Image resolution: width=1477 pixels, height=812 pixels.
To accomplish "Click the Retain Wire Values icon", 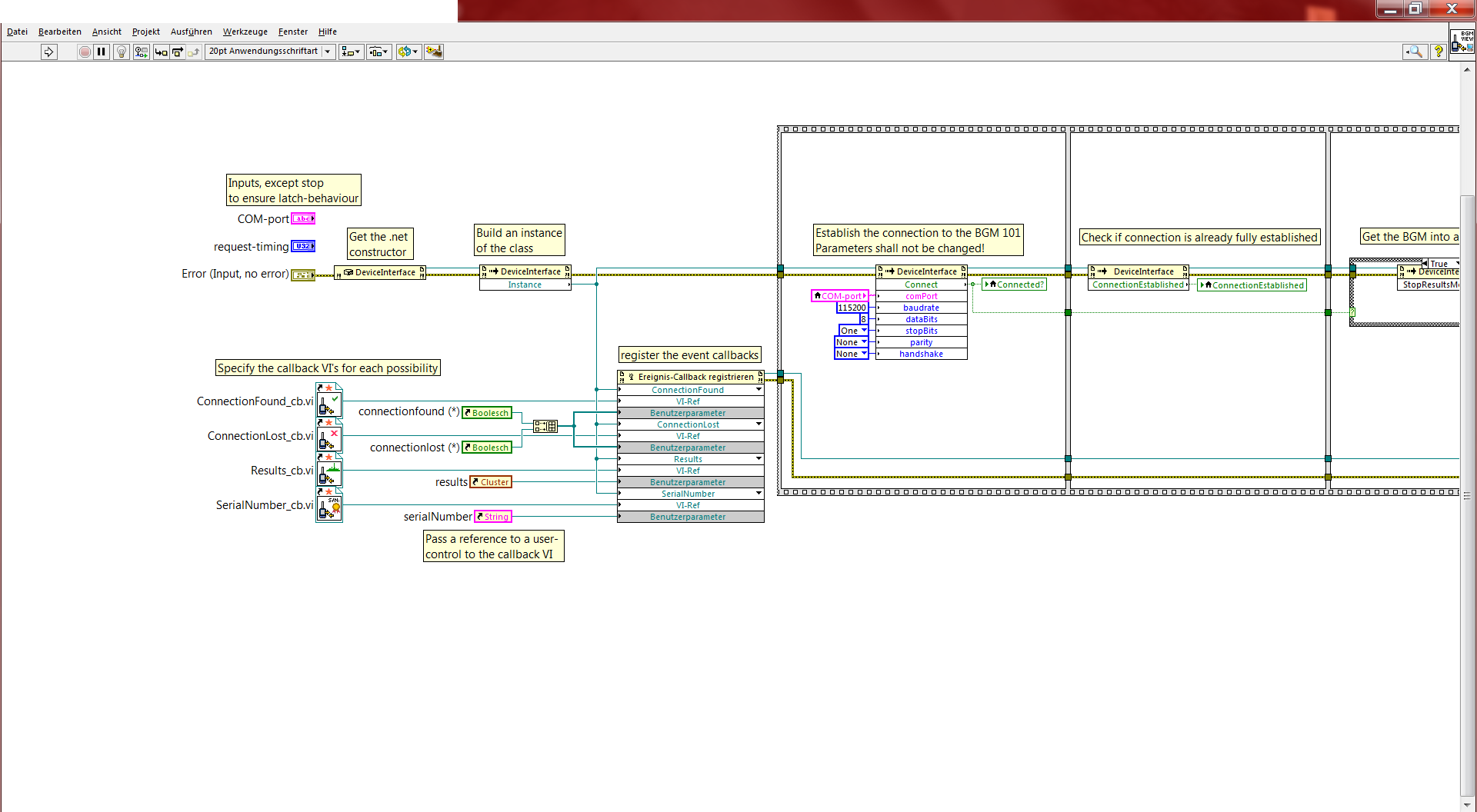I will point(141,52).
